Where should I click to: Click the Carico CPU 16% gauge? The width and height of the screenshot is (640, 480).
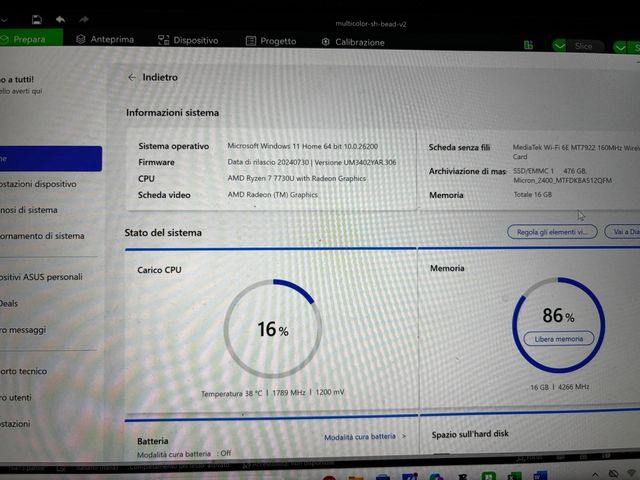pos(273,329)
